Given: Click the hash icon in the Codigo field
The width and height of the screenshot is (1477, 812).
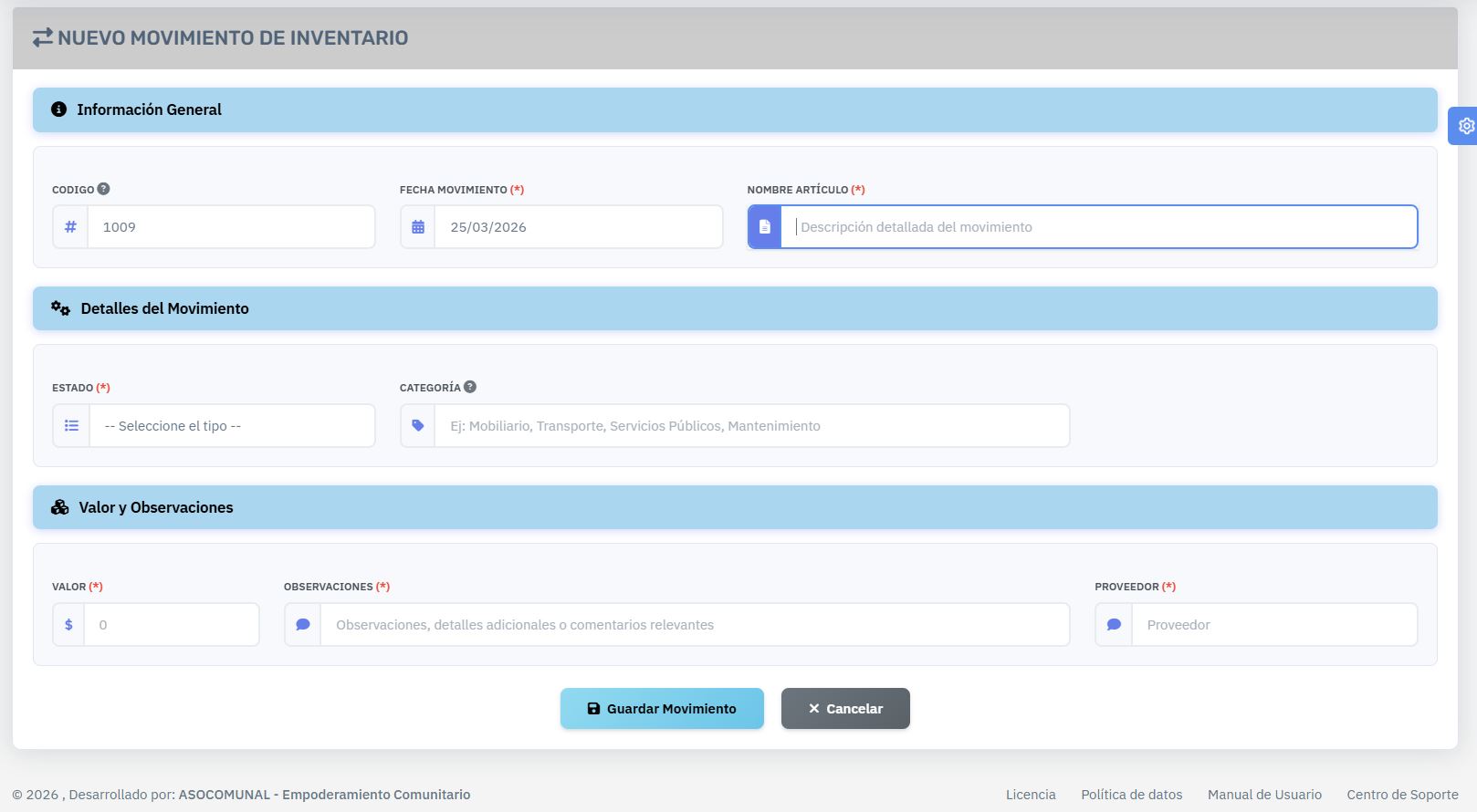Looking at the screenshot, I should pyautogui.click(x=70, y=227).
